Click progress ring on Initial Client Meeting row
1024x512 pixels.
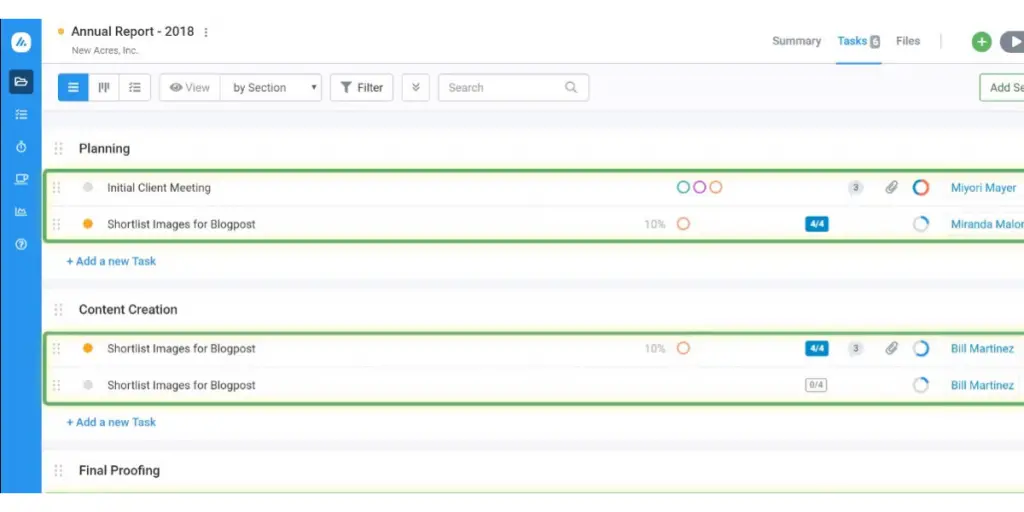point(921,188)
